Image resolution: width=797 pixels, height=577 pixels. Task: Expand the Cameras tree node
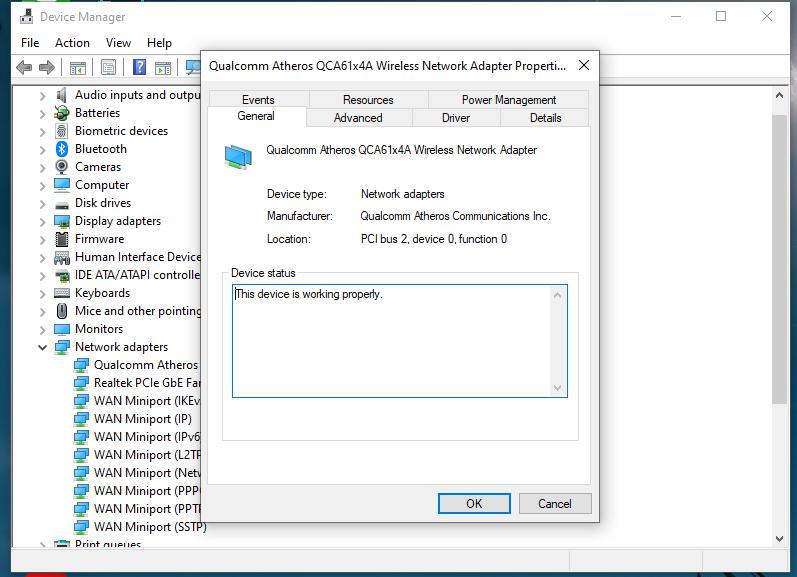[43, 167]
